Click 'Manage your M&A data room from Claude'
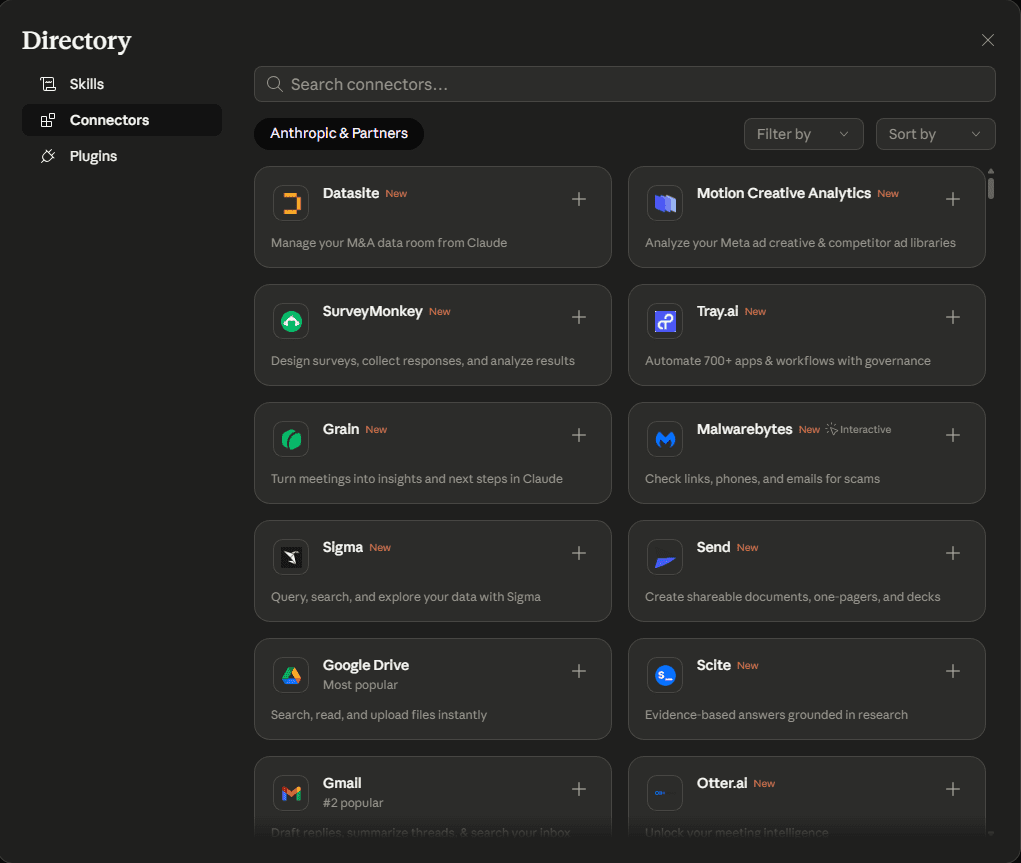Screen dimensions: 1021x863 click(x=389, y=242)
